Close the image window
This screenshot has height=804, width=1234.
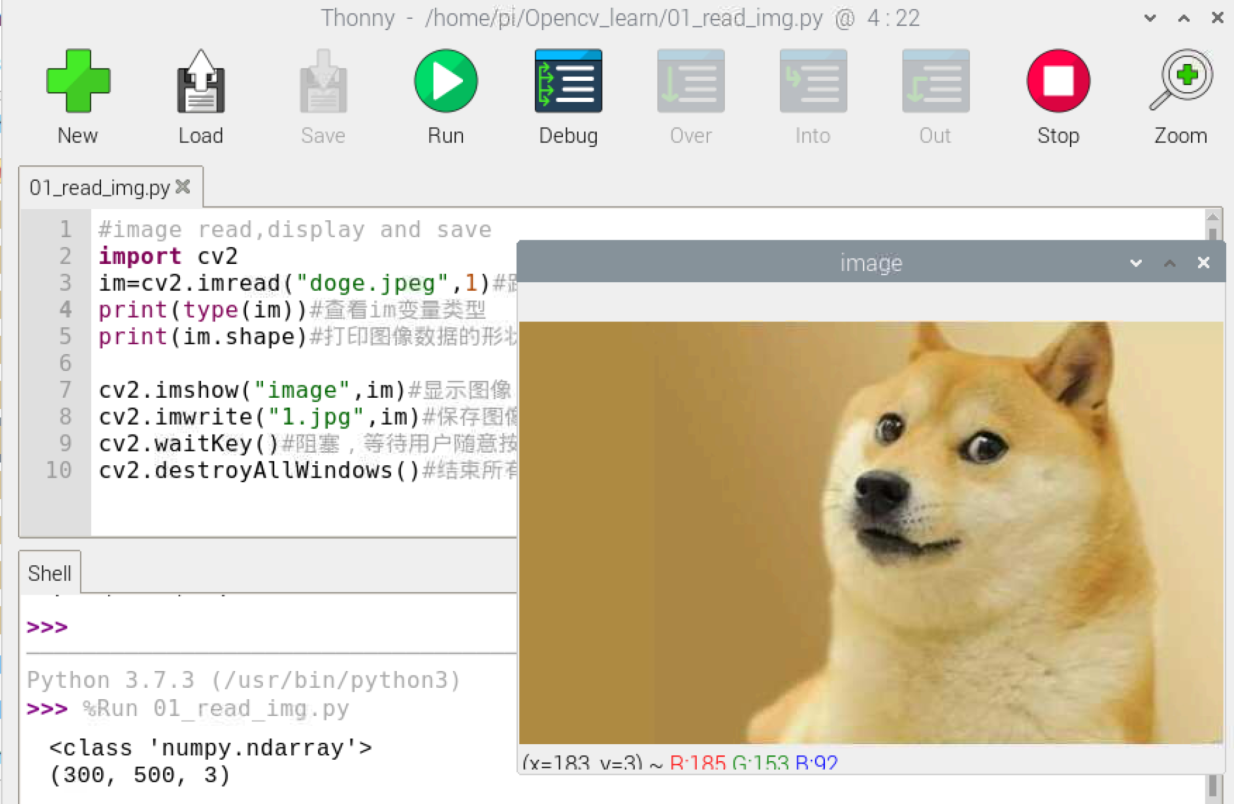tap(1204, 262)
